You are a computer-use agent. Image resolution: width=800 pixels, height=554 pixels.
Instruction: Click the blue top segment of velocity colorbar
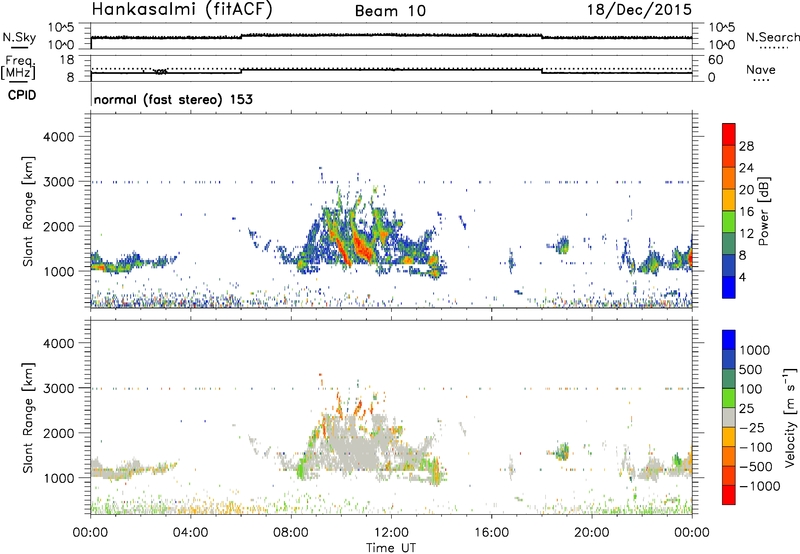[x=729, y=340]
